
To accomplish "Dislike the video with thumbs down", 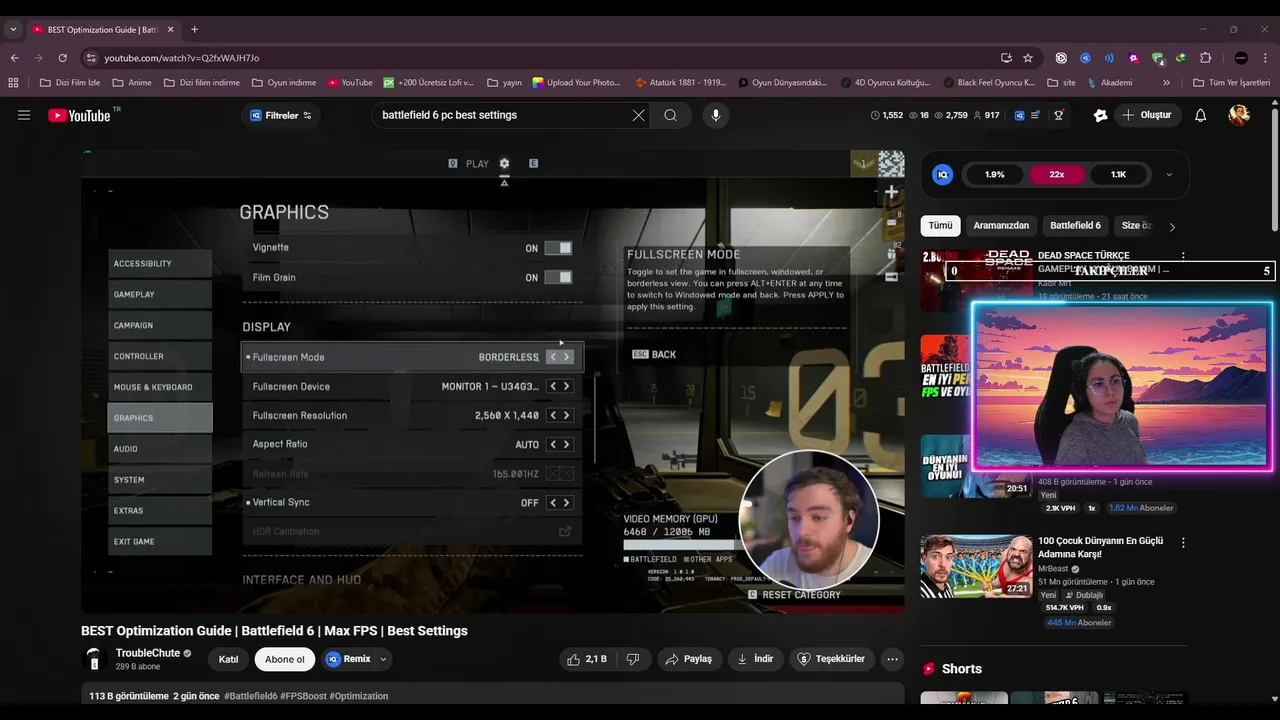I will tap(632, 659).
